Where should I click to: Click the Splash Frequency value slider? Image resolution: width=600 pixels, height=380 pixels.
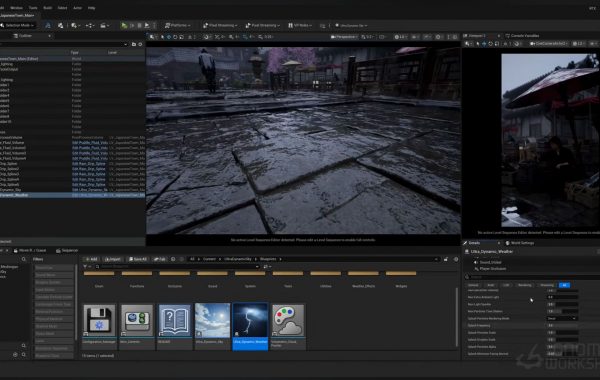562,326
